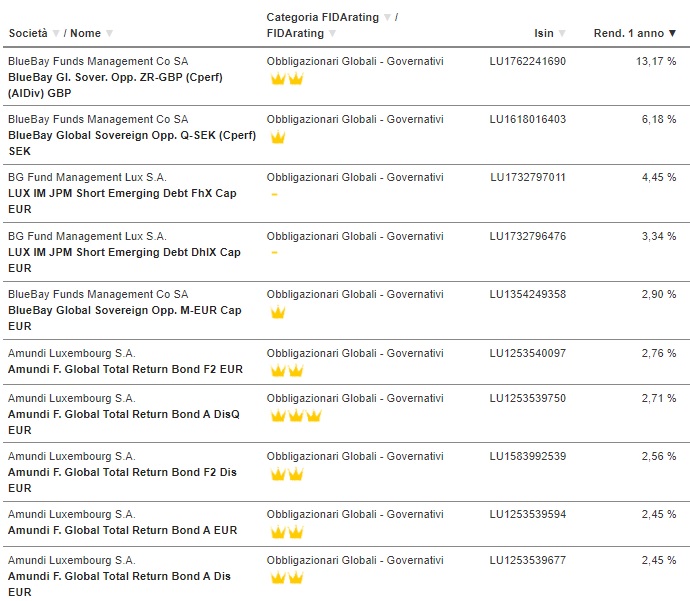This screenshot has height=601, width=690.
Task: Sort by Nome column arrow
Action: (x=109, y=33)
